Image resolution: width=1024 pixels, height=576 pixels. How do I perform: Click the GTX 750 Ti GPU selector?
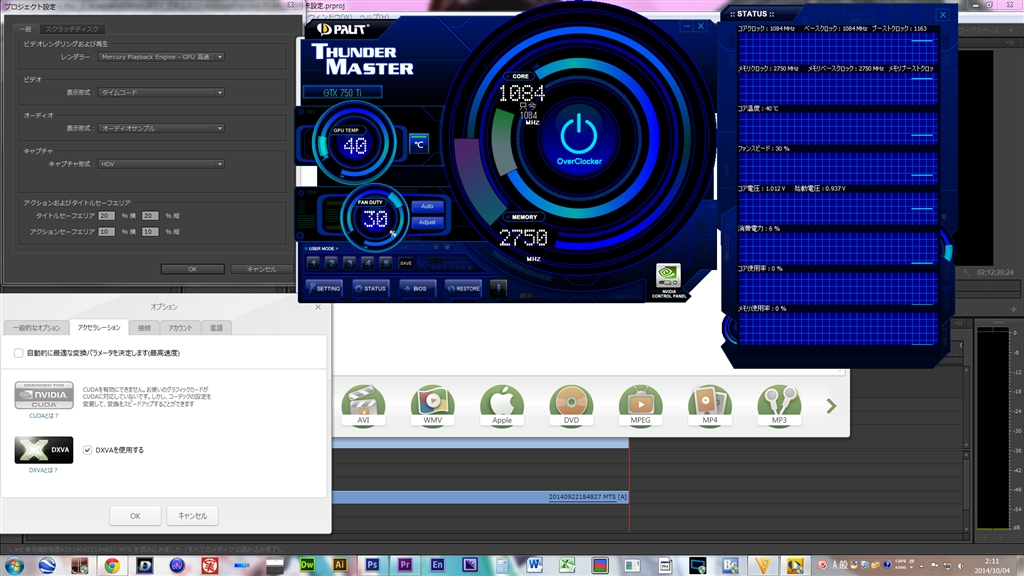(342, 93)
